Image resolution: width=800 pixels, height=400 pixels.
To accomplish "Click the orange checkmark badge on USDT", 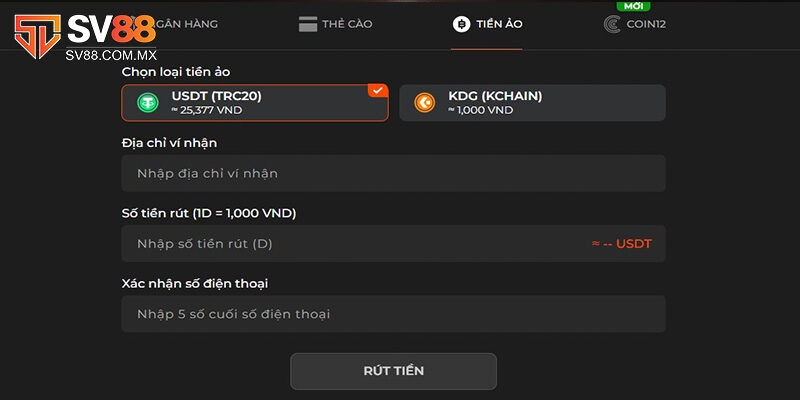I will pyautogui.click(x=377, y=91).
